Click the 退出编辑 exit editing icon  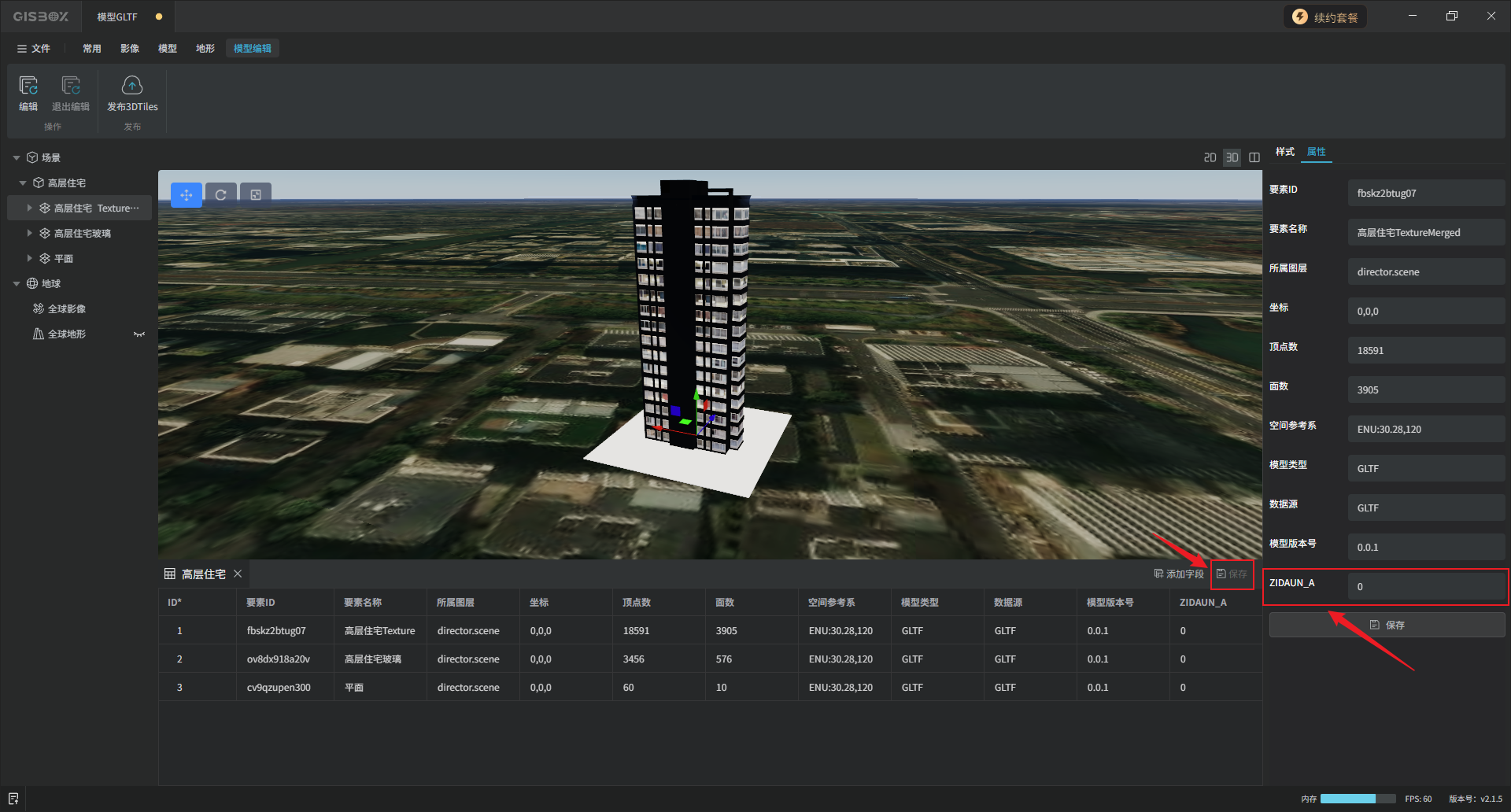coord(71,87)
